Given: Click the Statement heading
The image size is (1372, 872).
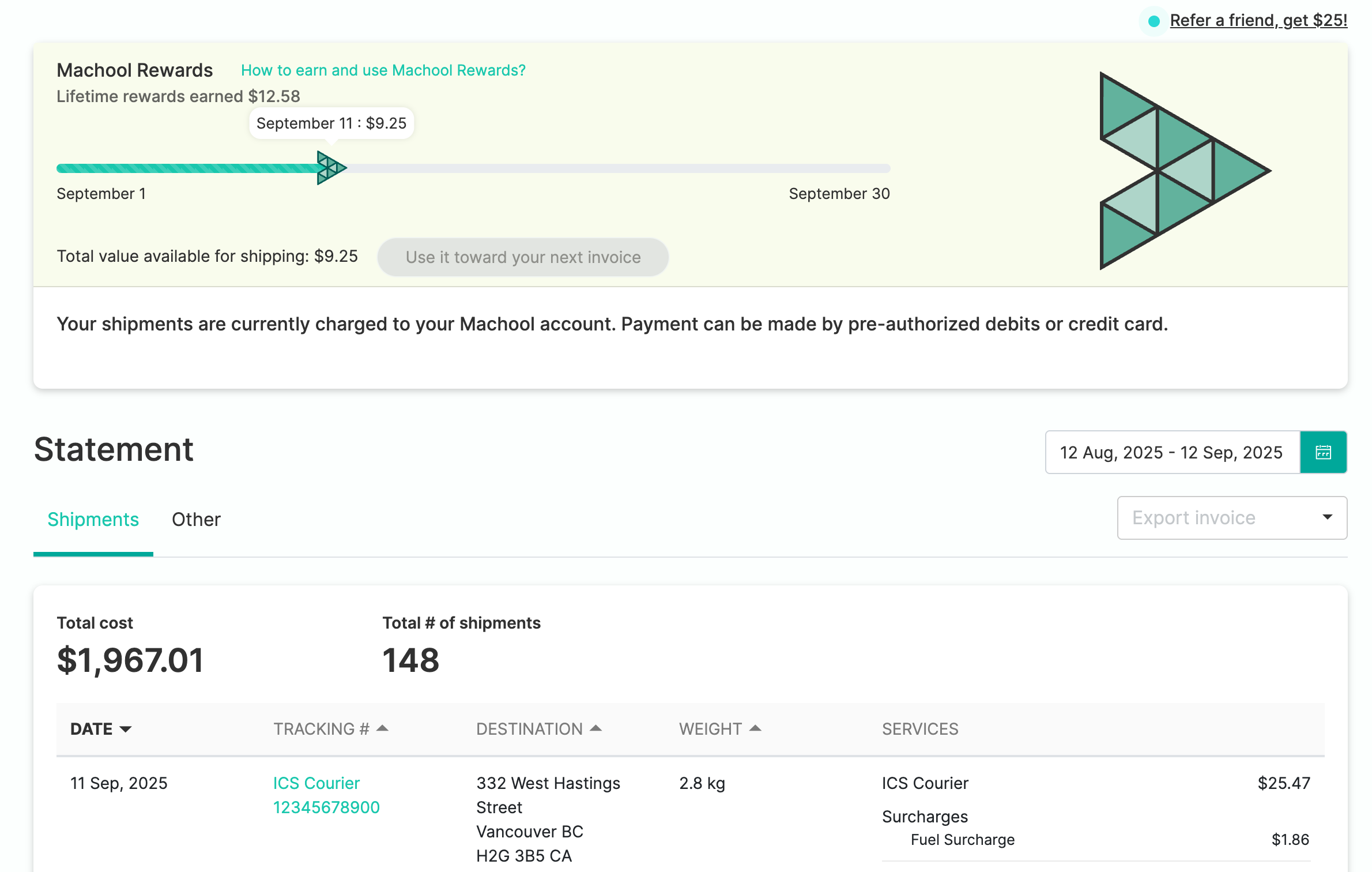Looking at the screenshot, I should pyautogui.click(x=114, y=450).
